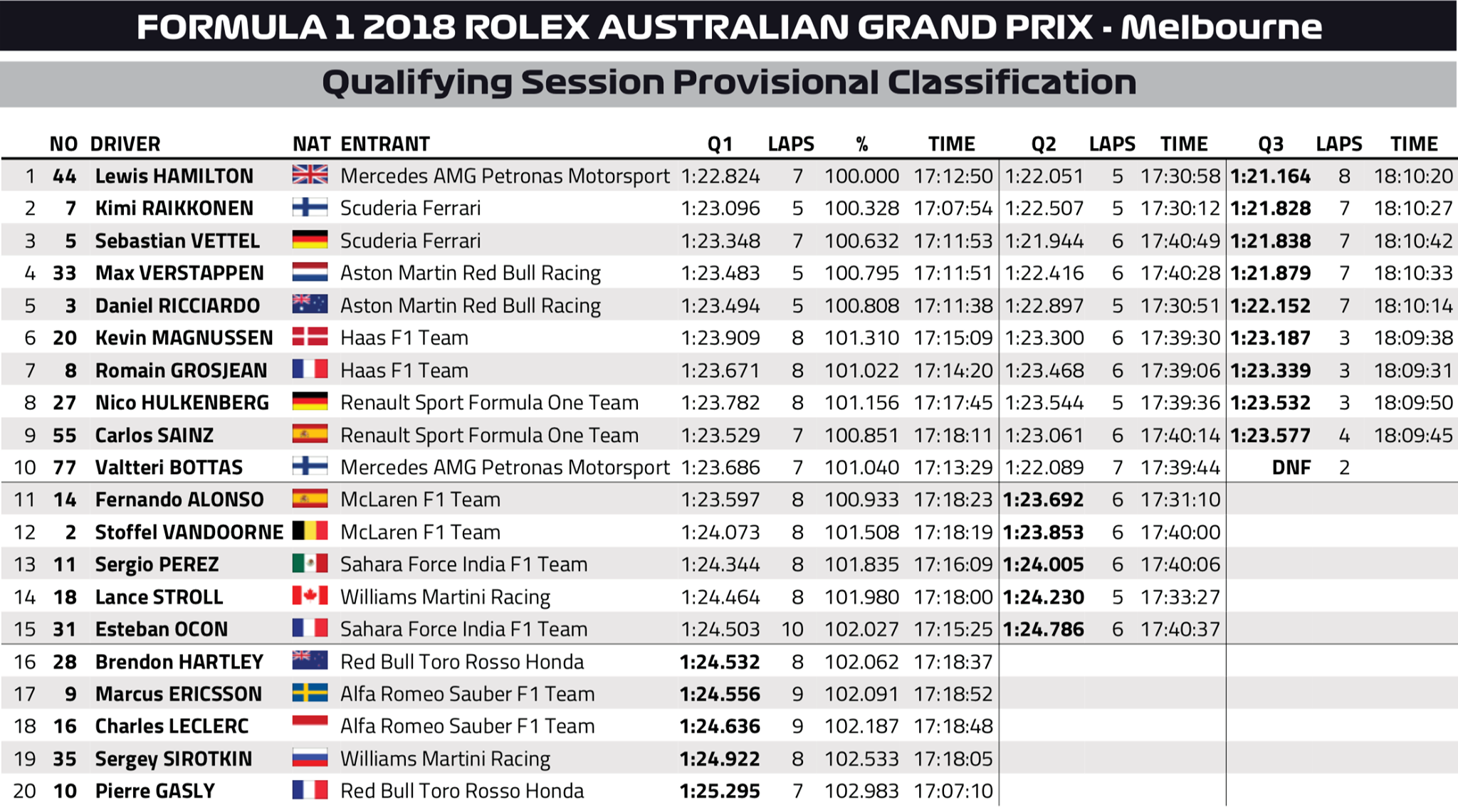
Task: Click the Australian flag beside Daniel Ricciardo
Action: tap(310, 305)
